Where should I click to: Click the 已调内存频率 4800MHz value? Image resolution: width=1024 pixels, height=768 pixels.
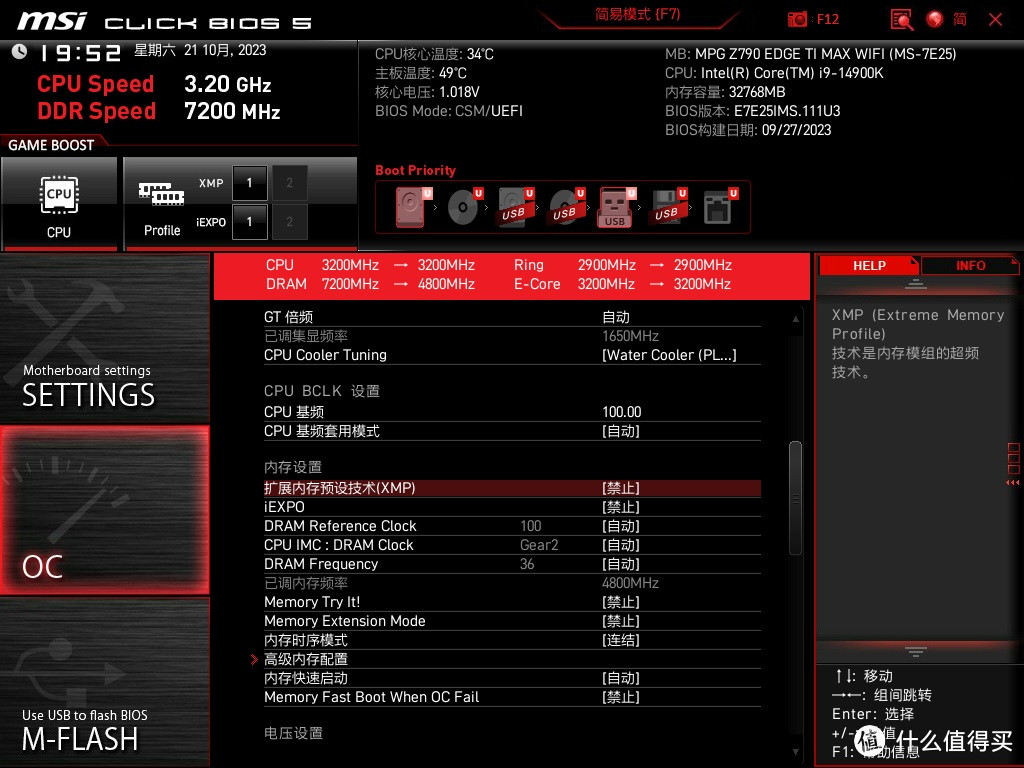pyautogui.click(x=630, y=583)
